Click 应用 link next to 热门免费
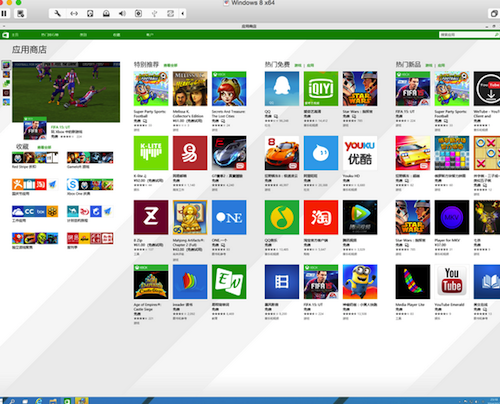 click(310, 65)
